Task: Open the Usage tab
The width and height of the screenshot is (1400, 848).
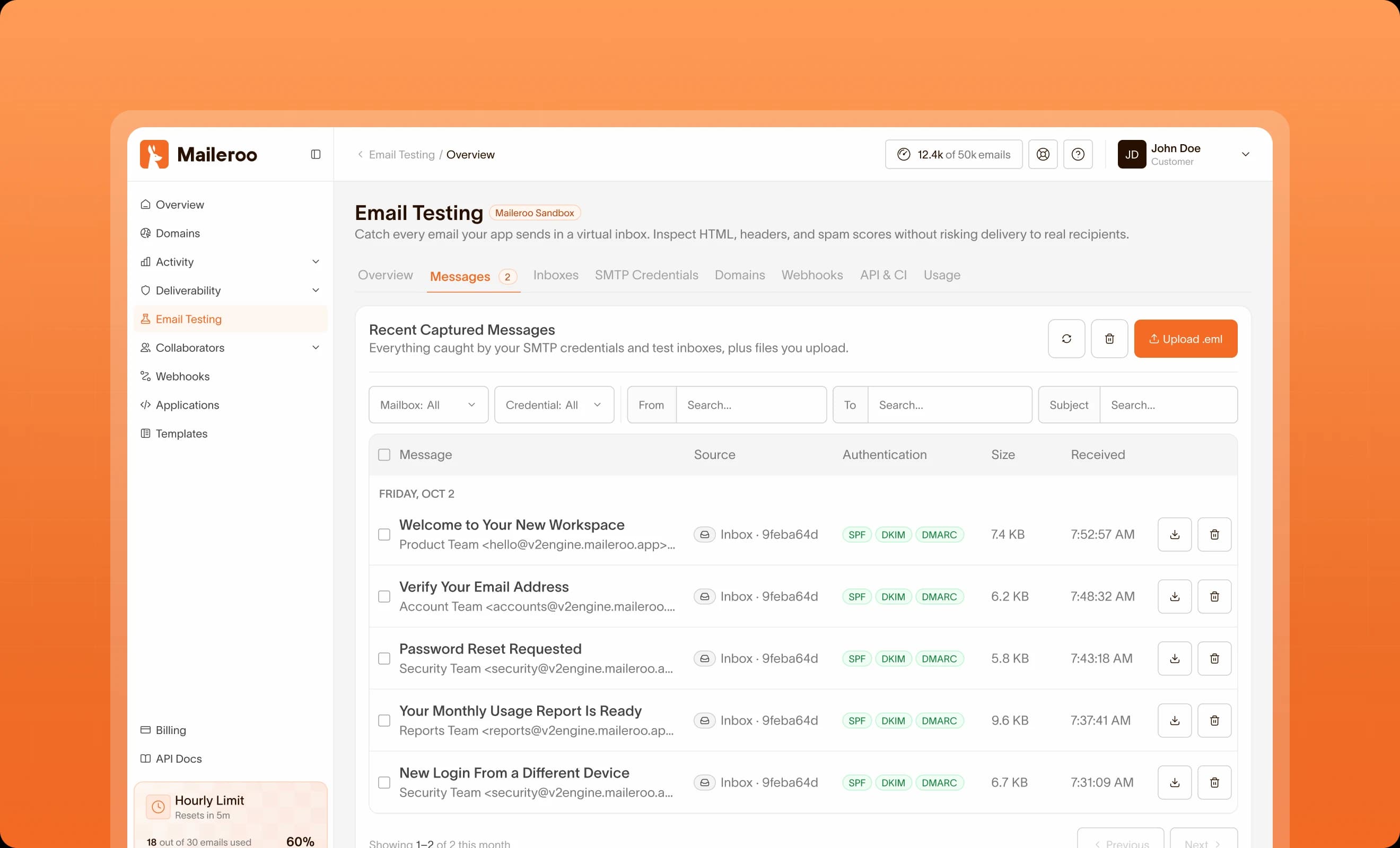Action: [941, 275]
